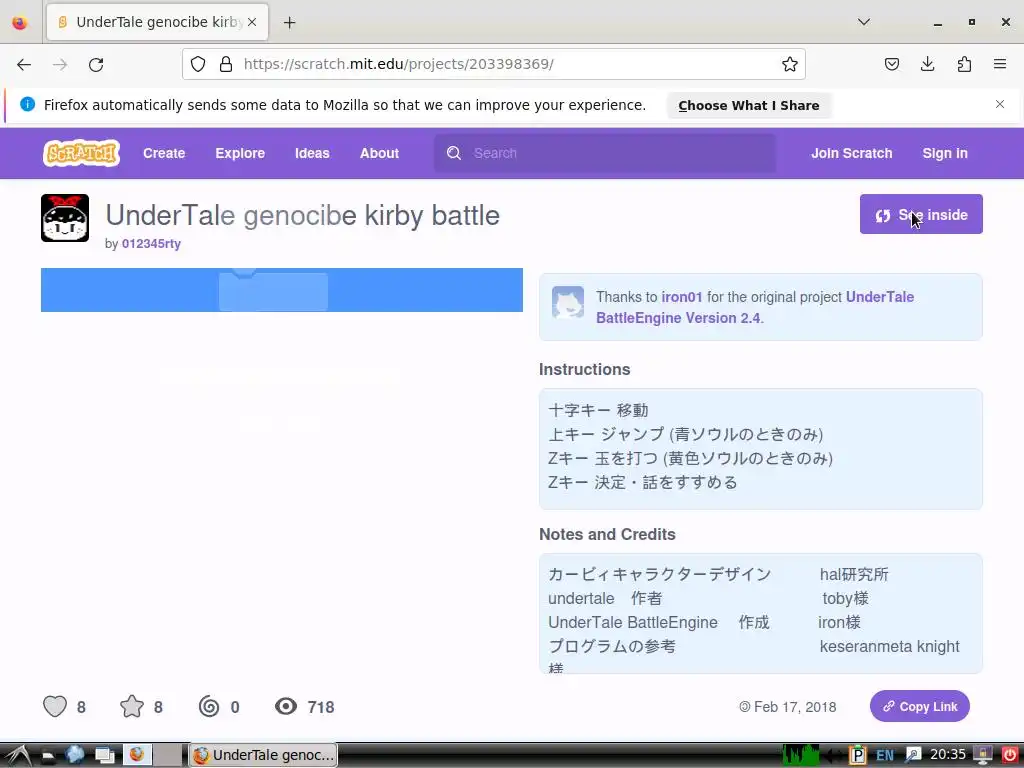Open the Create menu item
The width and height of the screenshot is (1024, 768).
(164, 153)
